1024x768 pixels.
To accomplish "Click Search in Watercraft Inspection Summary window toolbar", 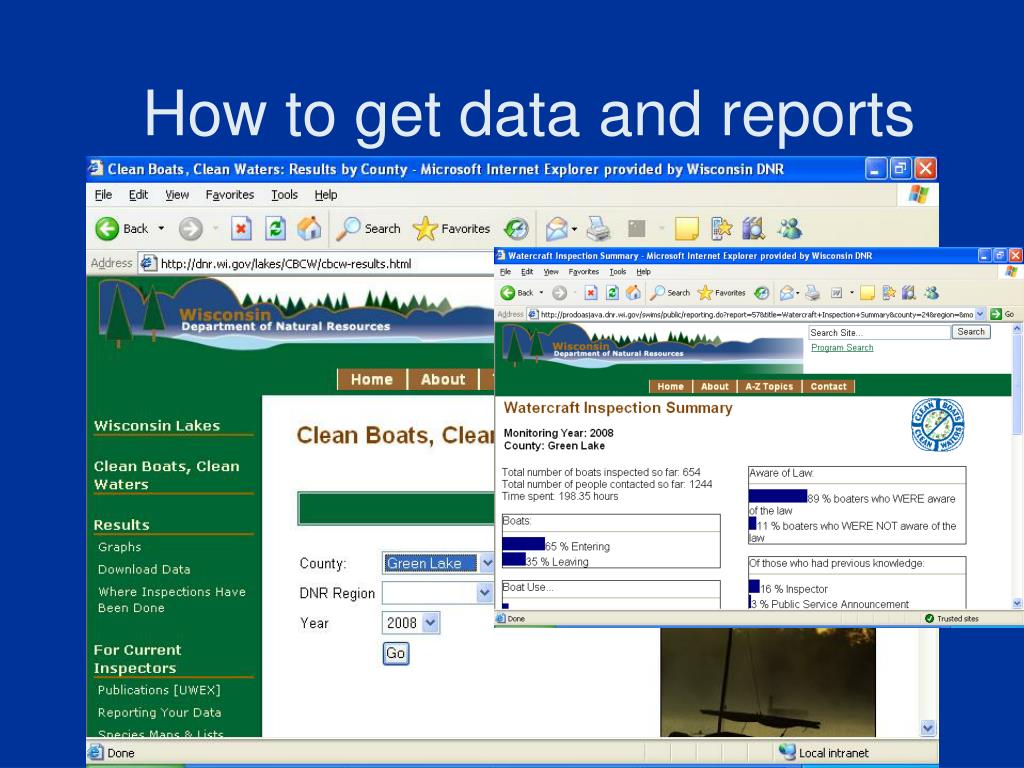I will [670, 293].
